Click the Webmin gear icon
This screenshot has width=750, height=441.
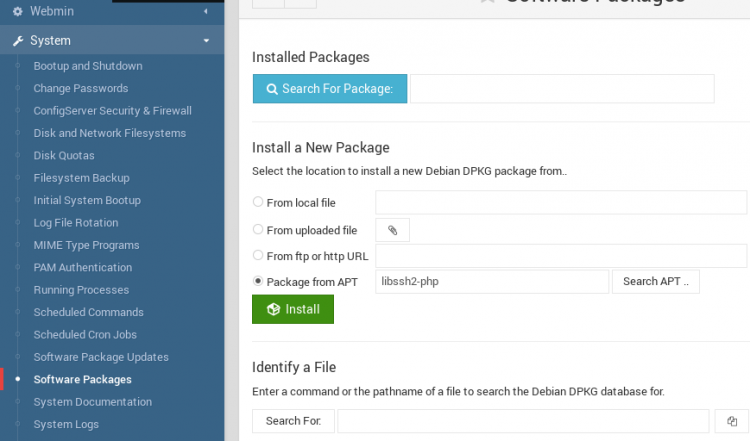click(x=17, y=11)
